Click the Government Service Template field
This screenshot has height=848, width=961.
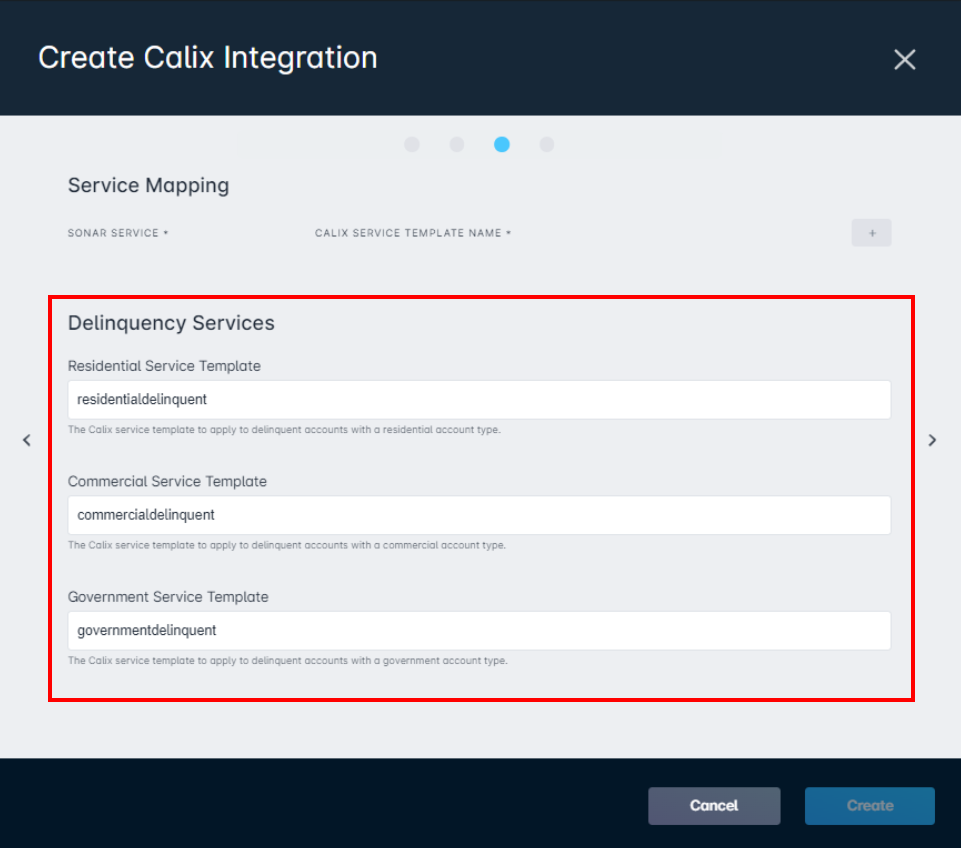point(479,630)
